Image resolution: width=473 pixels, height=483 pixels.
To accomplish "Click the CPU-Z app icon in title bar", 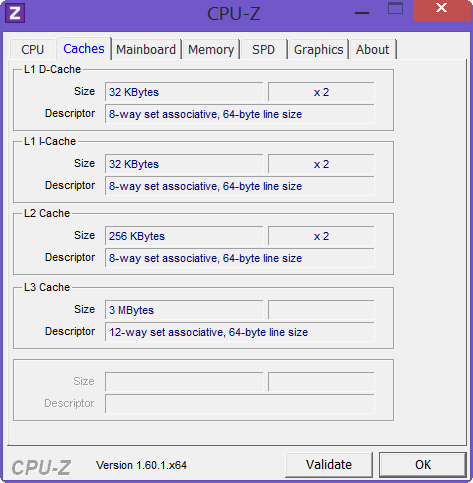I will [x=15, y=13].
